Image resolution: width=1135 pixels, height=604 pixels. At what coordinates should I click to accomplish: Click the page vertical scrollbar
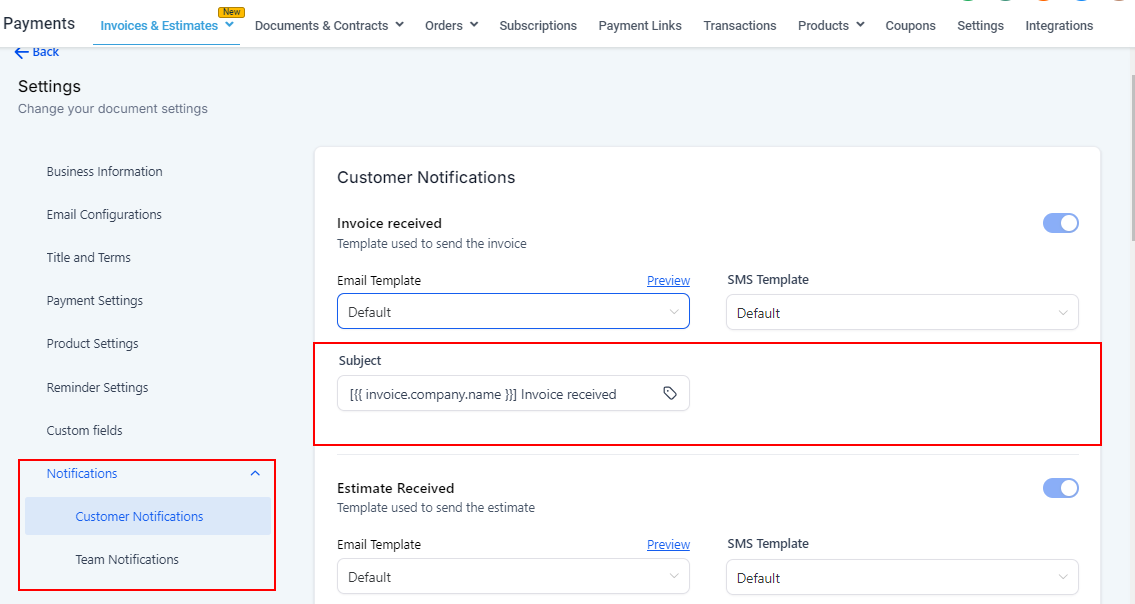[1131, 156]
